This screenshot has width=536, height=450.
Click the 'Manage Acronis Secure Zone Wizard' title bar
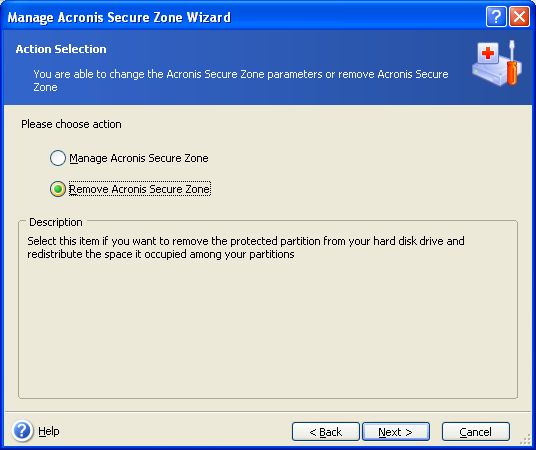(119, 17)
